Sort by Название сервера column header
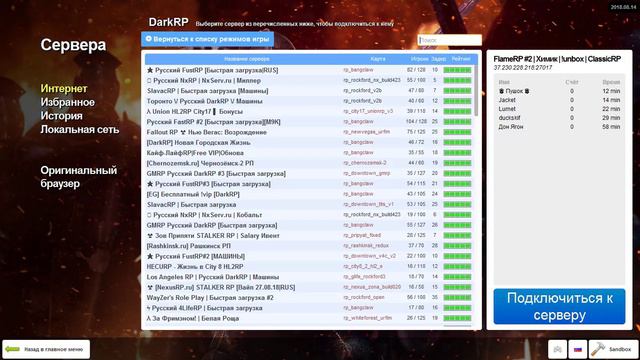 tap(247, 59)
